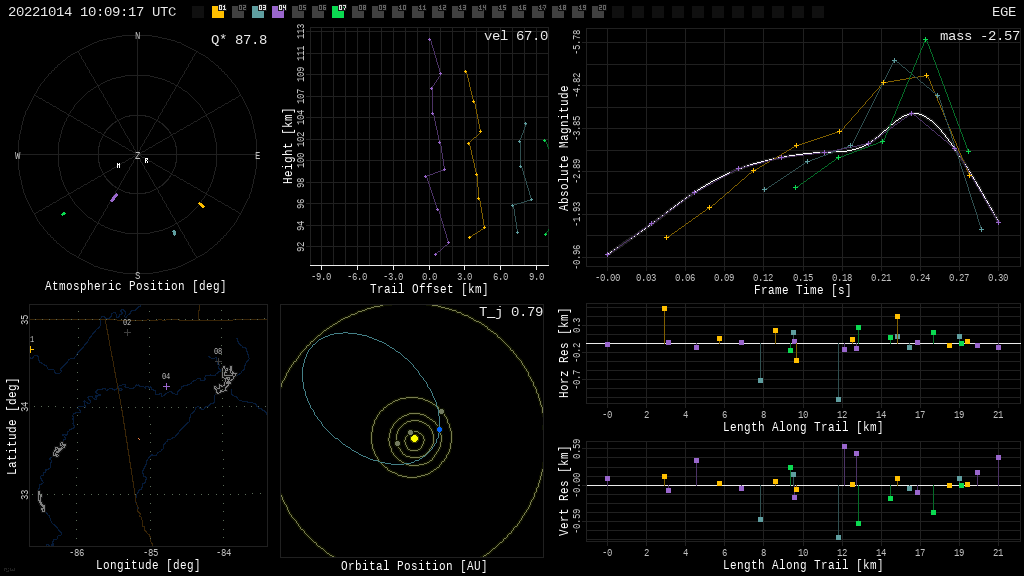Click the orange station 01 indicator

(218, 12)
